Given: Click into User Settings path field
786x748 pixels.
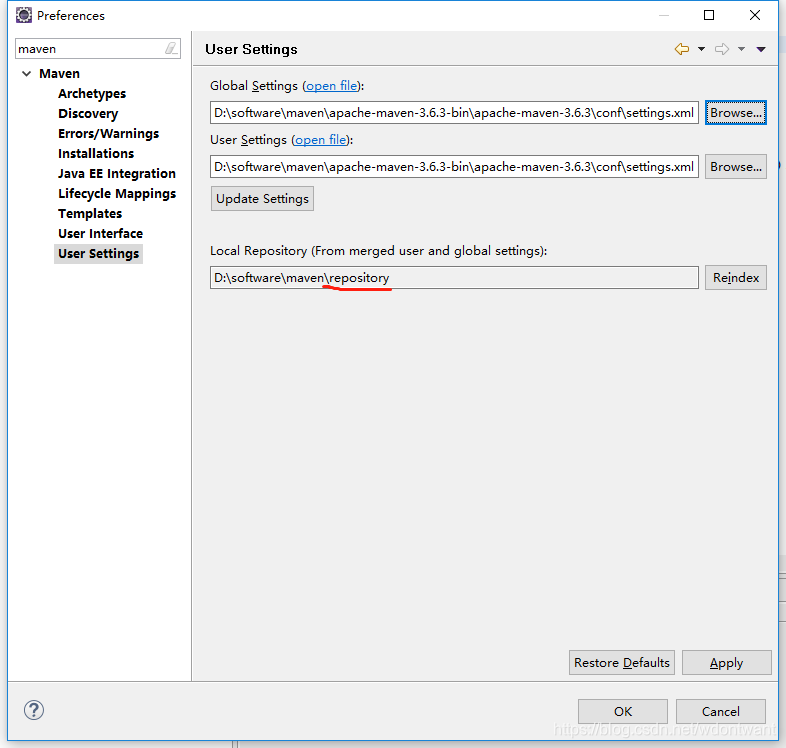Looking at the screenshot, I should coord(454,166).
